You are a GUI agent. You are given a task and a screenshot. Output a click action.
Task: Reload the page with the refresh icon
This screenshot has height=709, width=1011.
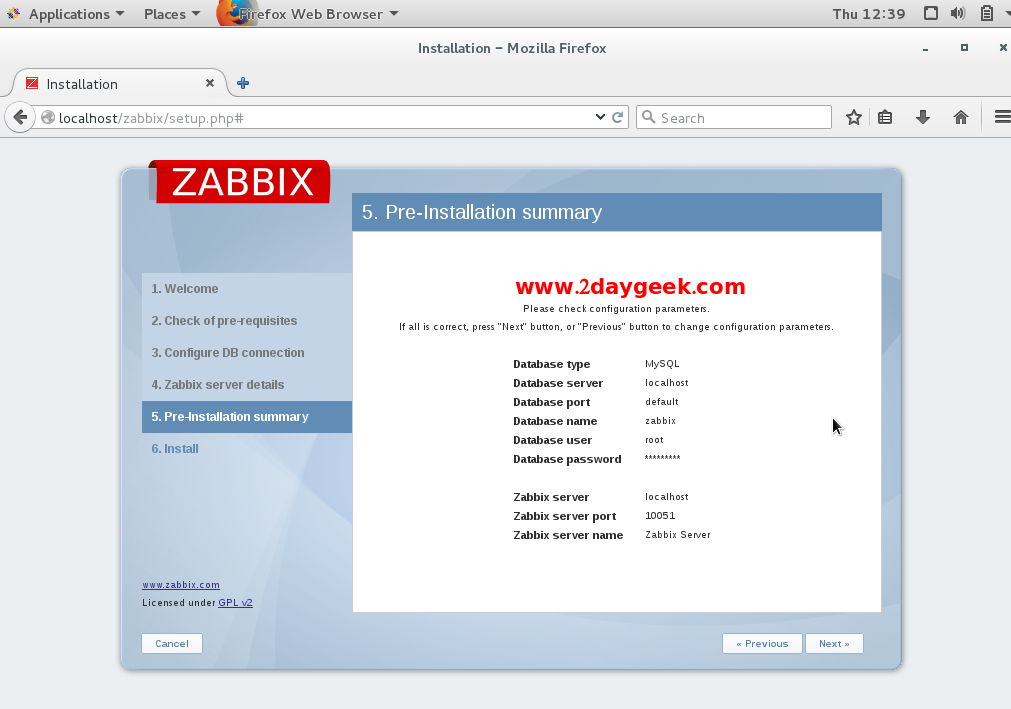[617, 117]
